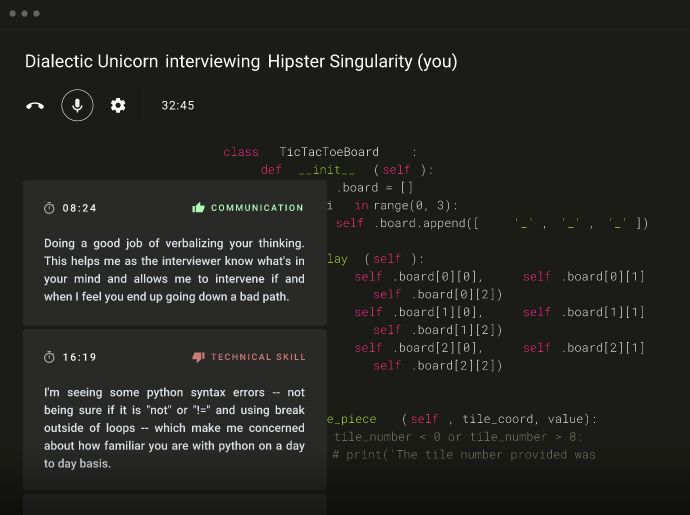The width and height of the screenshot is (690, 515).
Task: Click the self.board[1][2]) code line
Action: [x=437, y=330]
